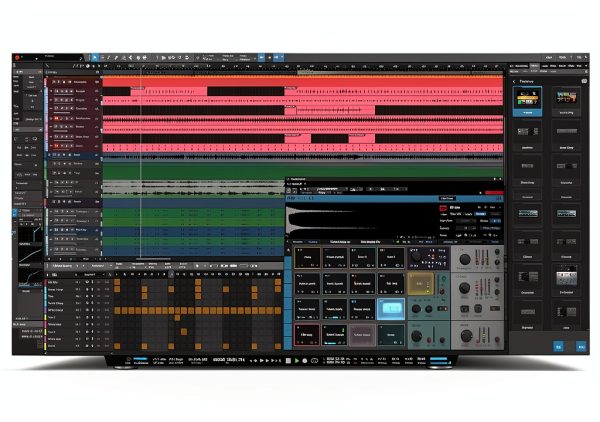Viewport: 600px width, 422px height.
Task: Open the Snap mode dropdown in the toolbar
Action: click(247, 57)
